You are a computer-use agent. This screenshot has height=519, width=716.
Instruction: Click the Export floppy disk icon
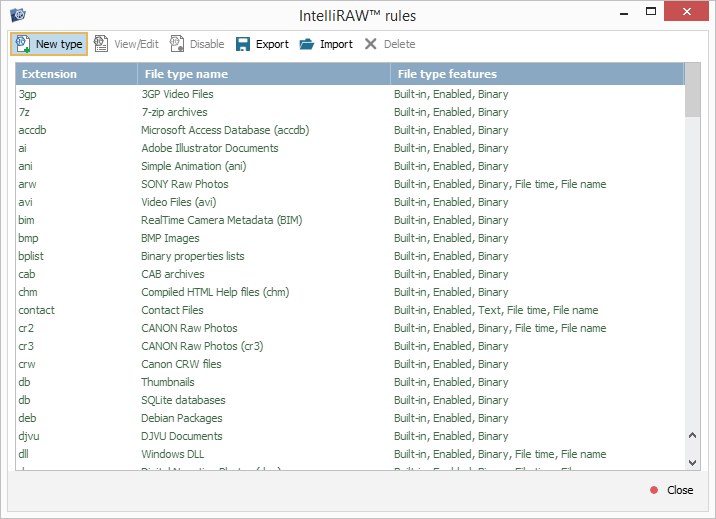click(243, 44)
